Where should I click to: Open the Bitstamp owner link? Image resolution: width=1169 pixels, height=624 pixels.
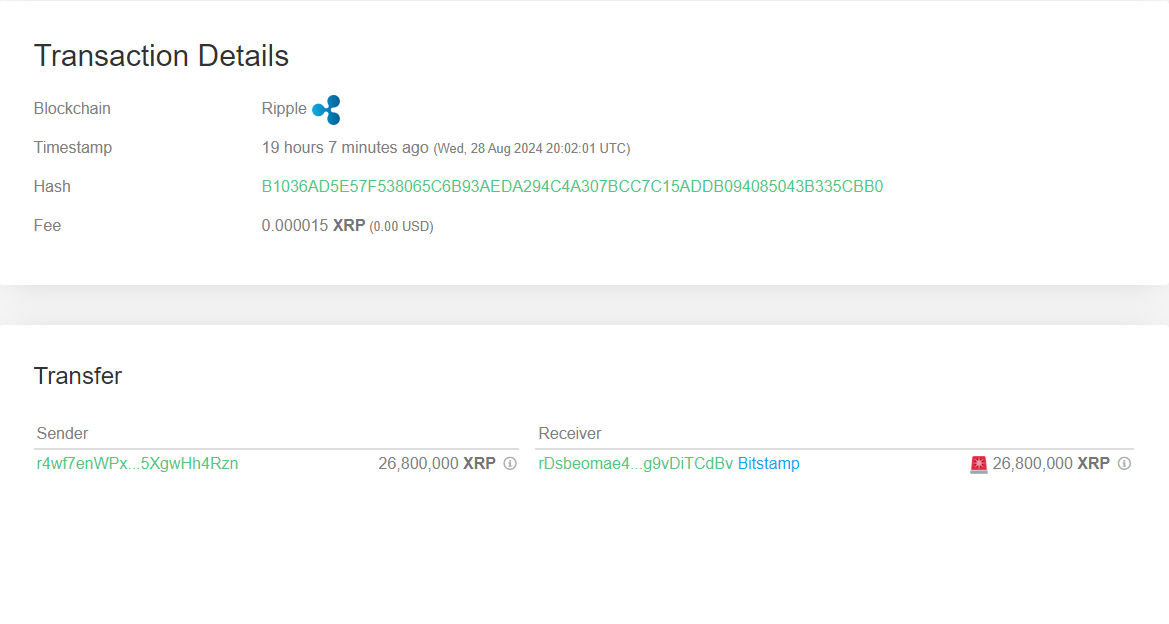pyautogui.click(x=768, y=464)
